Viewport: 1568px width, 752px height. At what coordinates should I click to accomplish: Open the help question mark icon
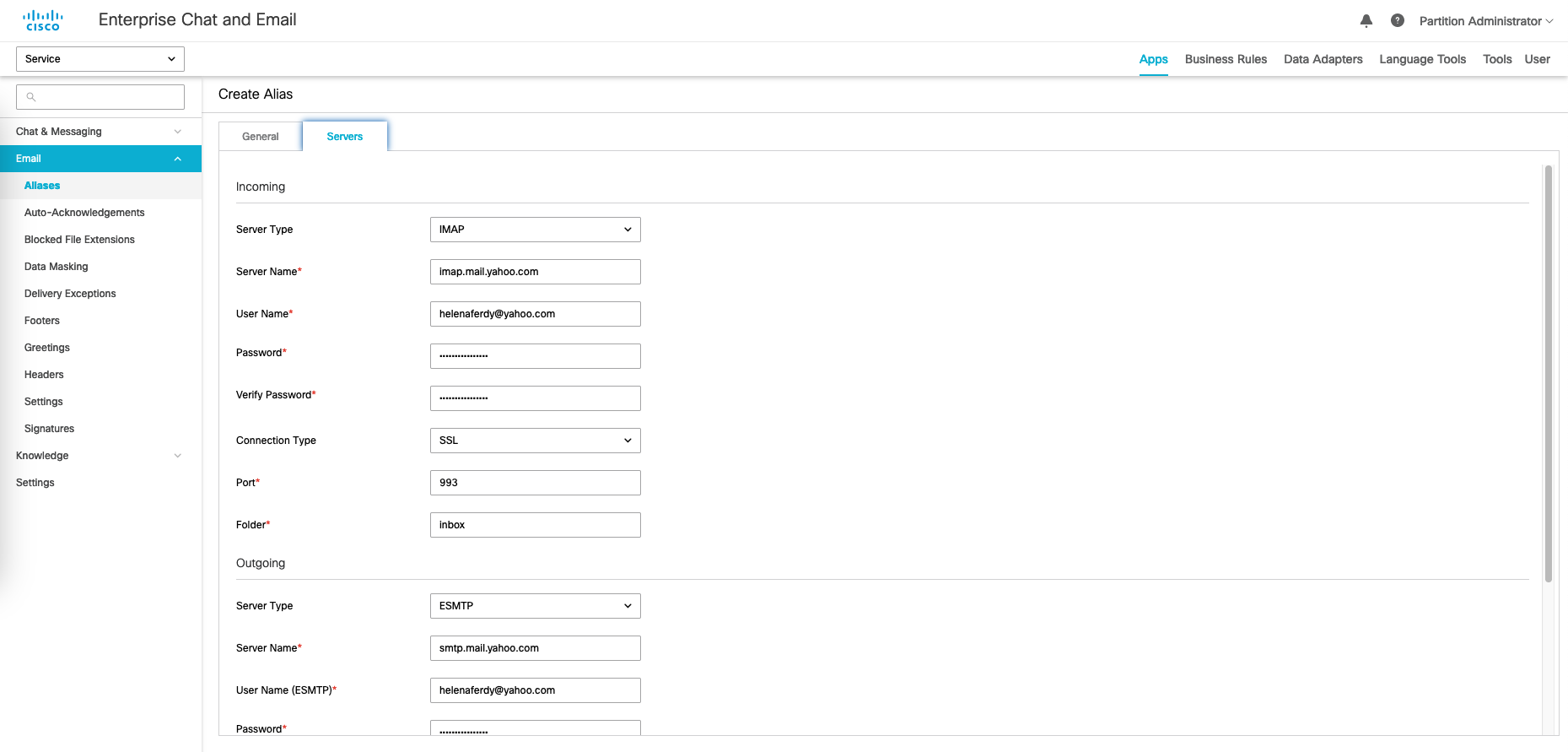click(x=1398, y=21)
